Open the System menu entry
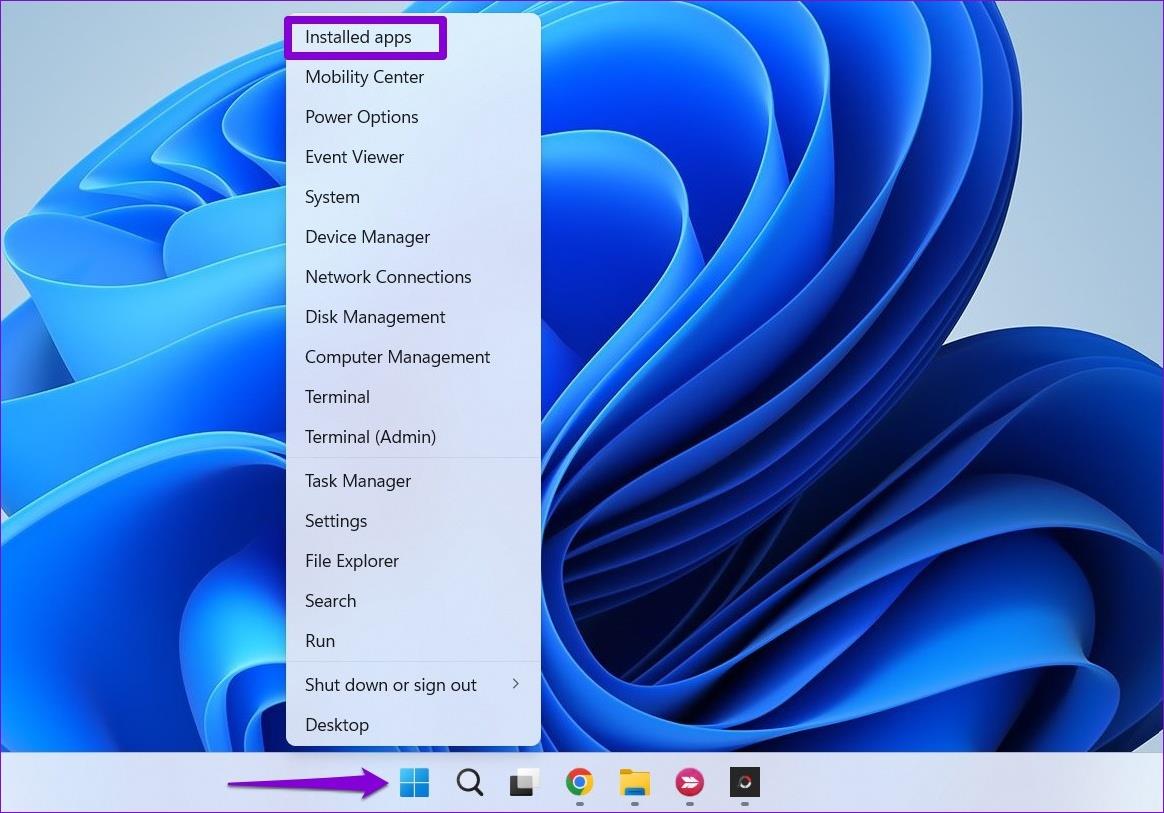 click(332, 197)
